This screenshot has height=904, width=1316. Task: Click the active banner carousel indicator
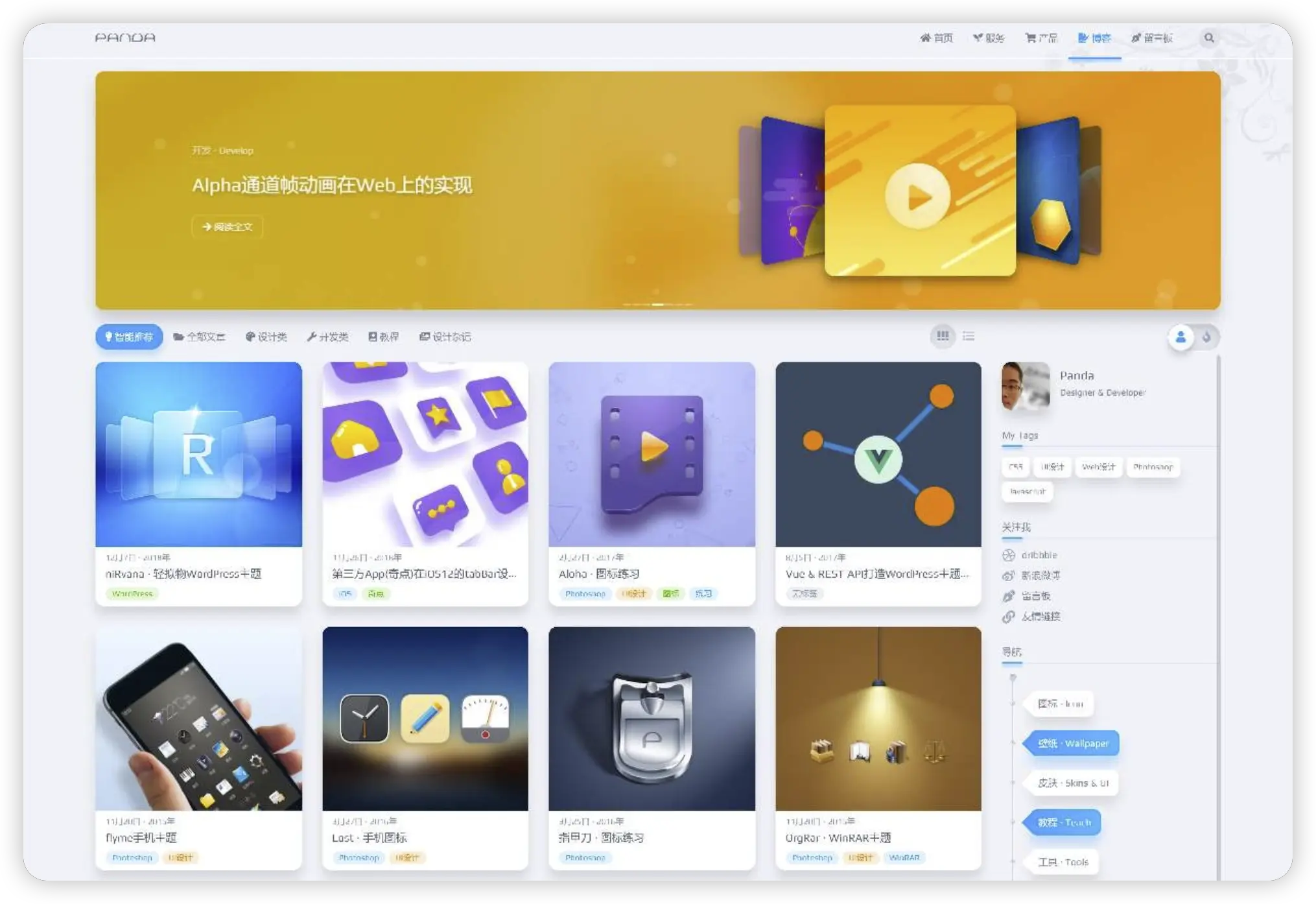point(657,304)
